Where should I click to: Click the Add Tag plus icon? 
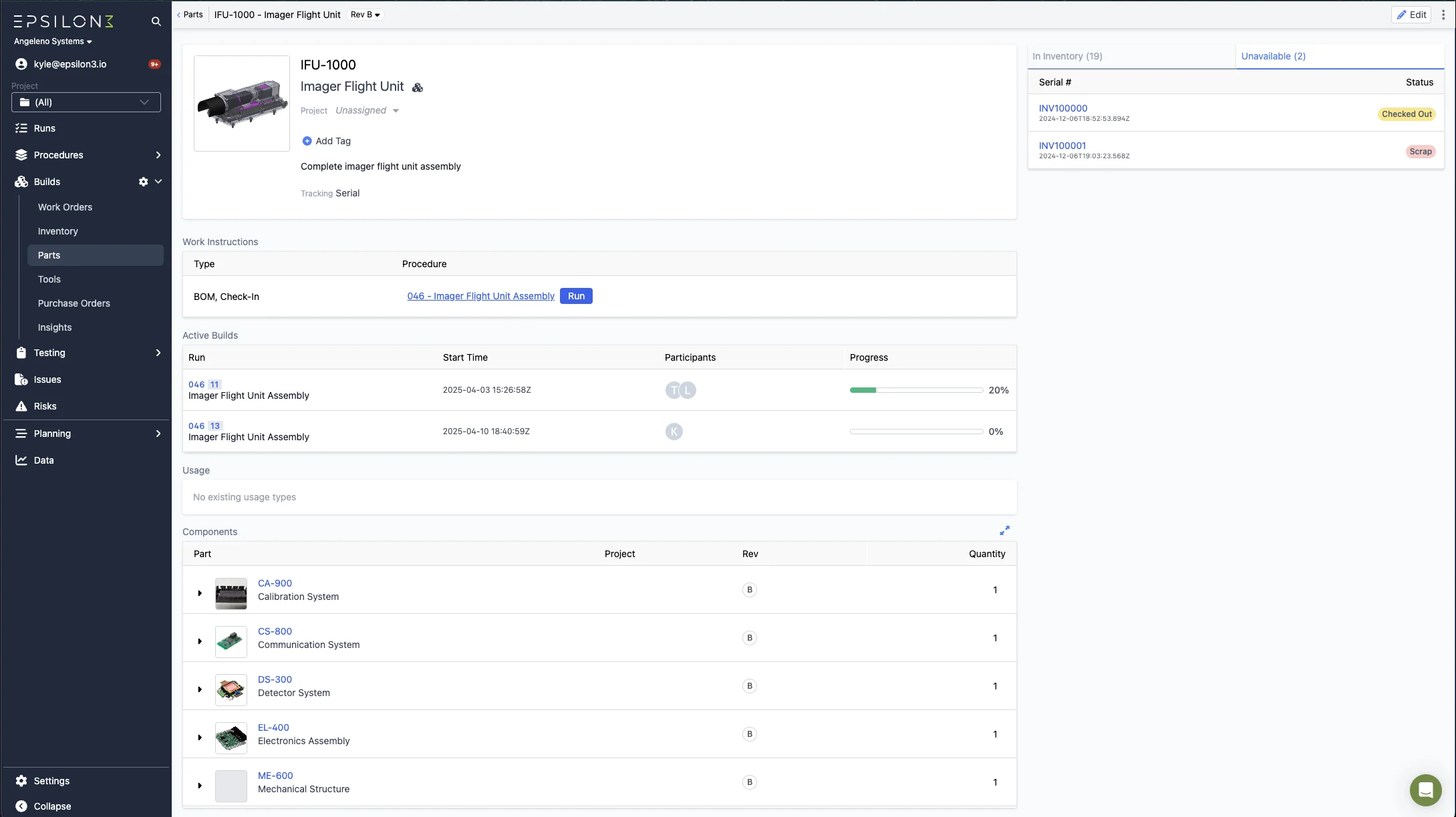pyautogui.click(x=307, y=141)
